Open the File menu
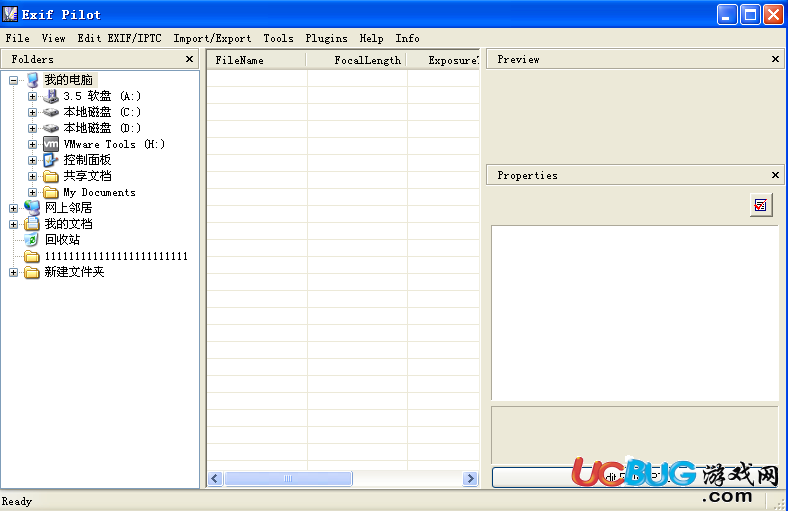The image size is (788, 511). click(x=18, y=38)
